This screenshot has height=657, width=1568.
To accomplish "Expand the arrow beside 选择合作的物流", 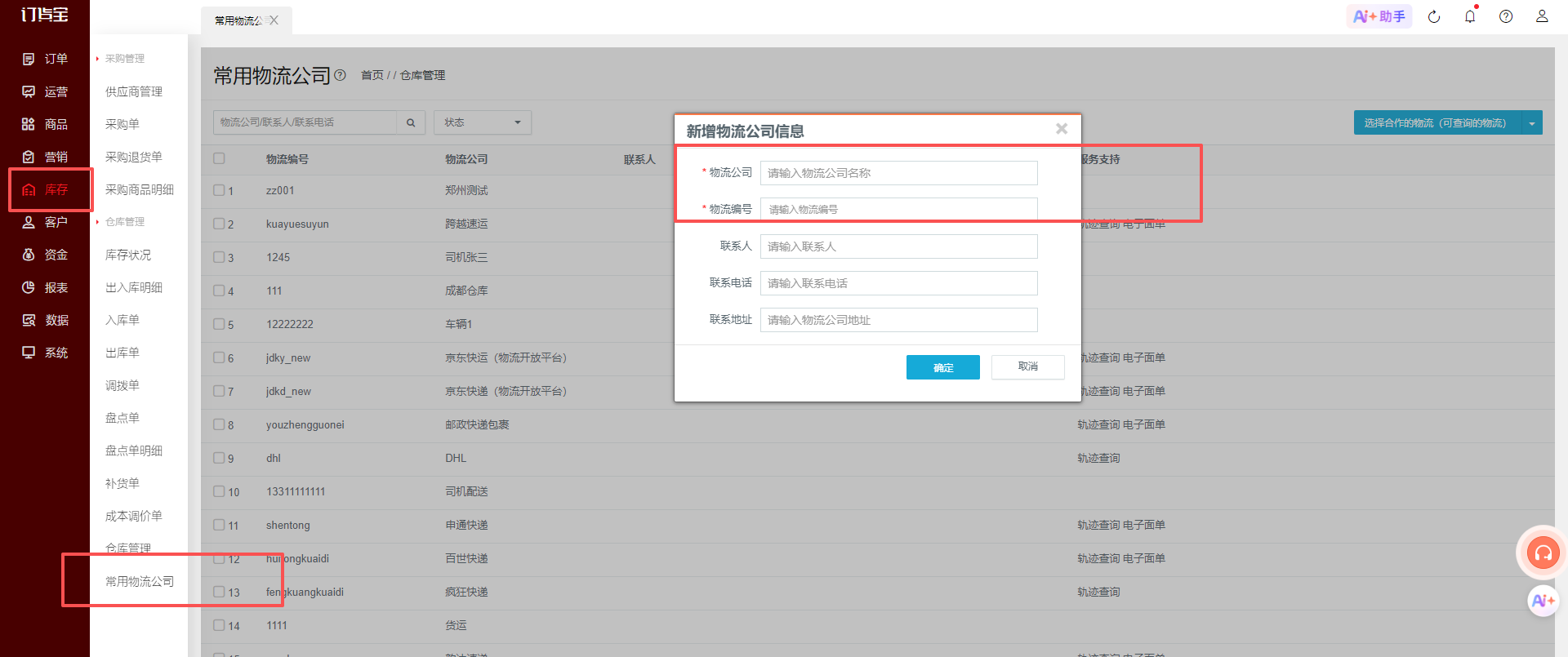I will pyautogui.click(x=1531, y=123).
